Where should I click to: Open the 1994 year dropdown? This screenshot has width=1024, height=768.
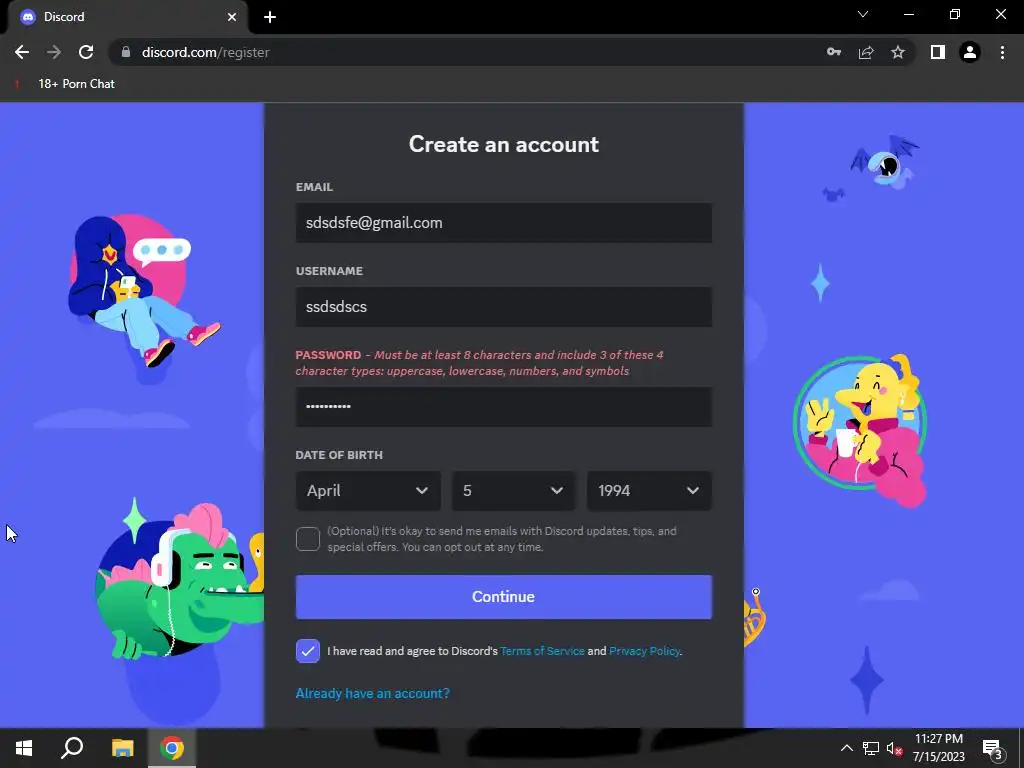pyautogui.click(x=649, y=490)
